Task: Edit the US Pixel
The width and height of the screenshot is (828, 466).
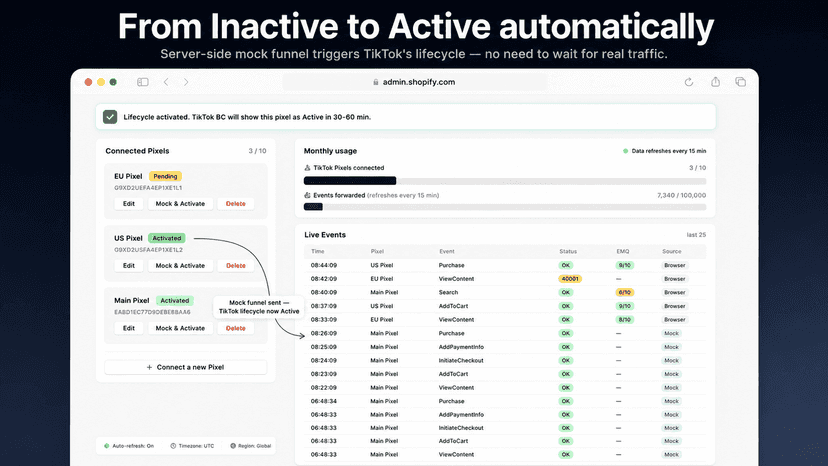Action: [129, 266]
